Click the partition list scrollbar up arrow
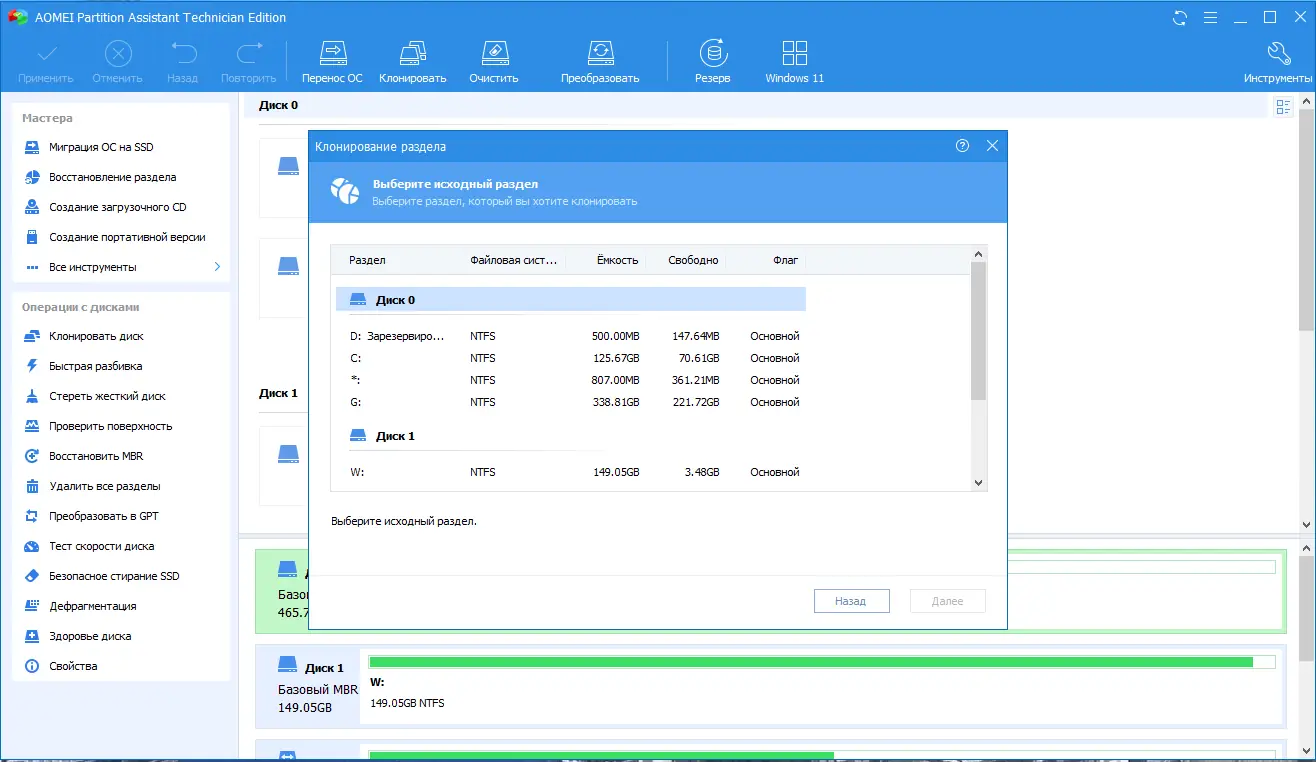This screenshot has width=1316, height=762. (x=979, y=255)
